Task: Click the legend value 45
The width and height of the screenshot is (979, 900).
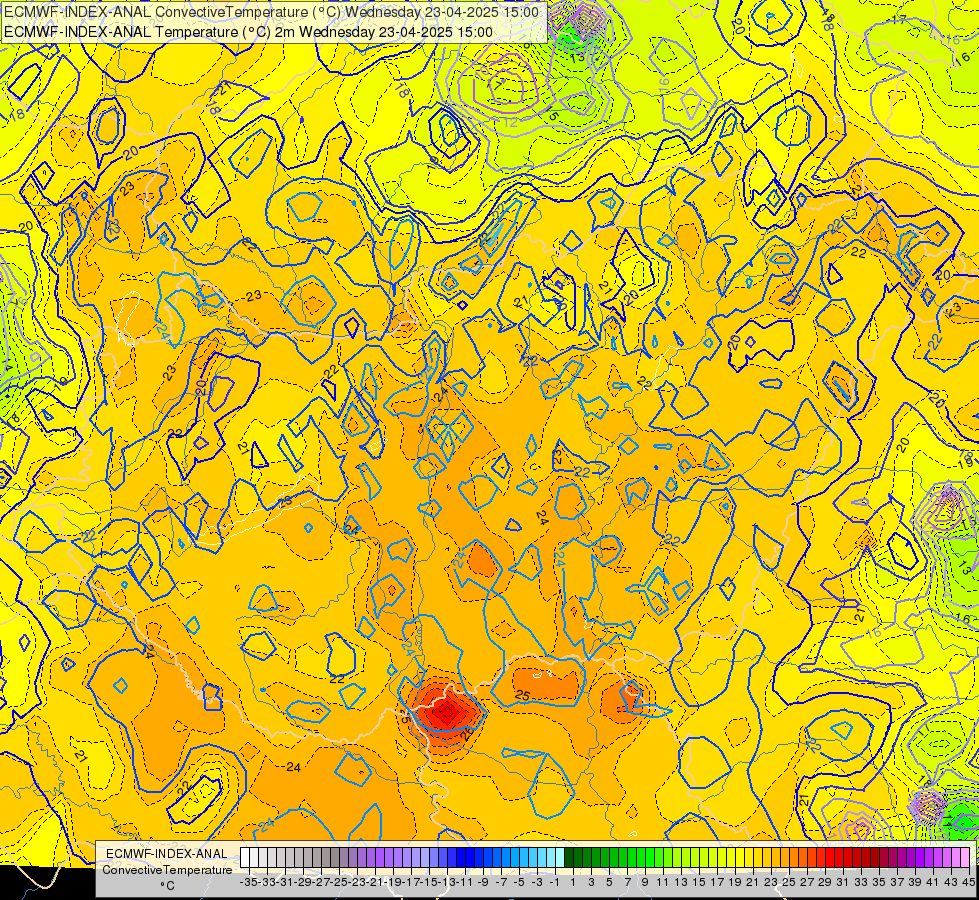Action: (968, 882)
